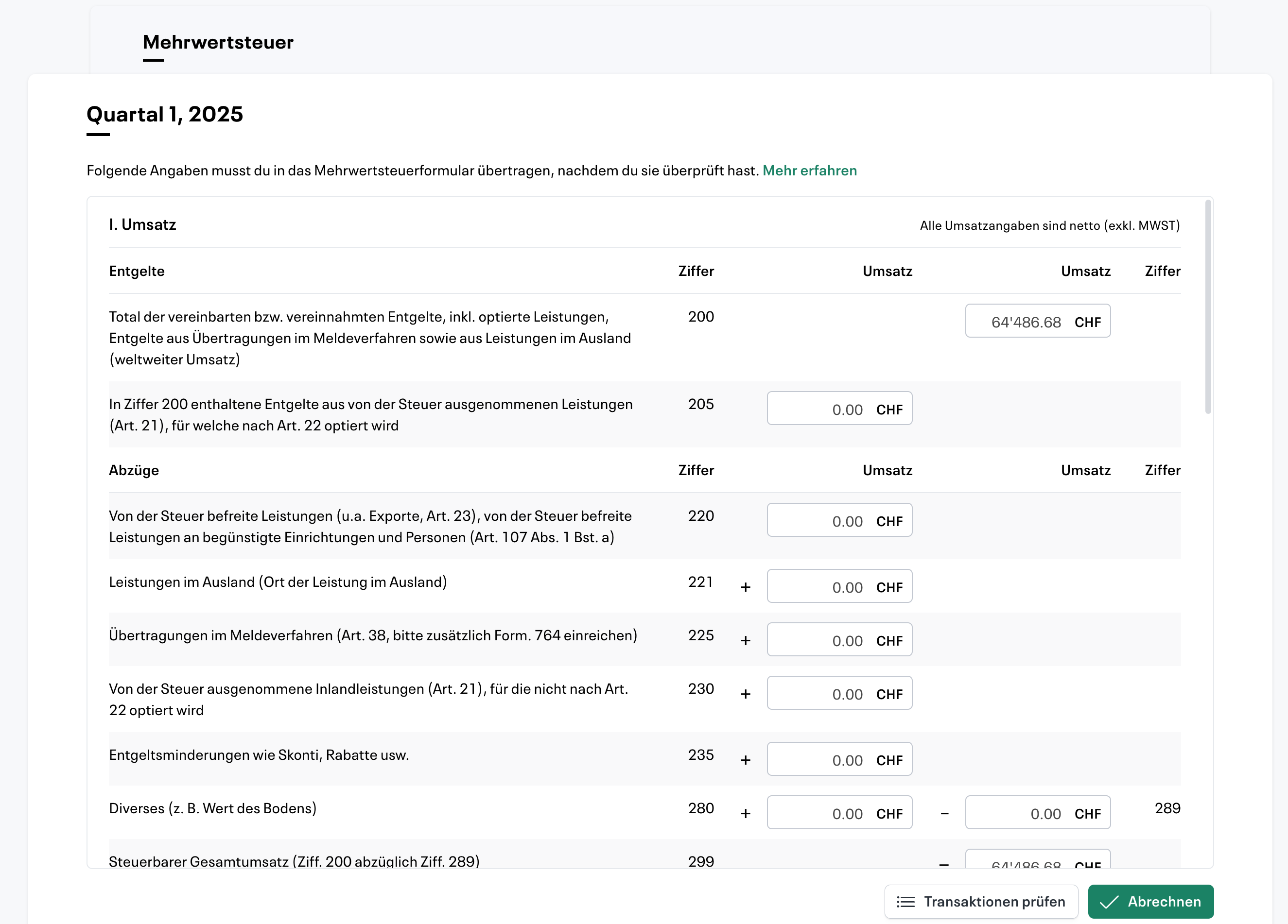Click the Abzüge column header
Screen dimensions: 1288x924
coord(134,471)
